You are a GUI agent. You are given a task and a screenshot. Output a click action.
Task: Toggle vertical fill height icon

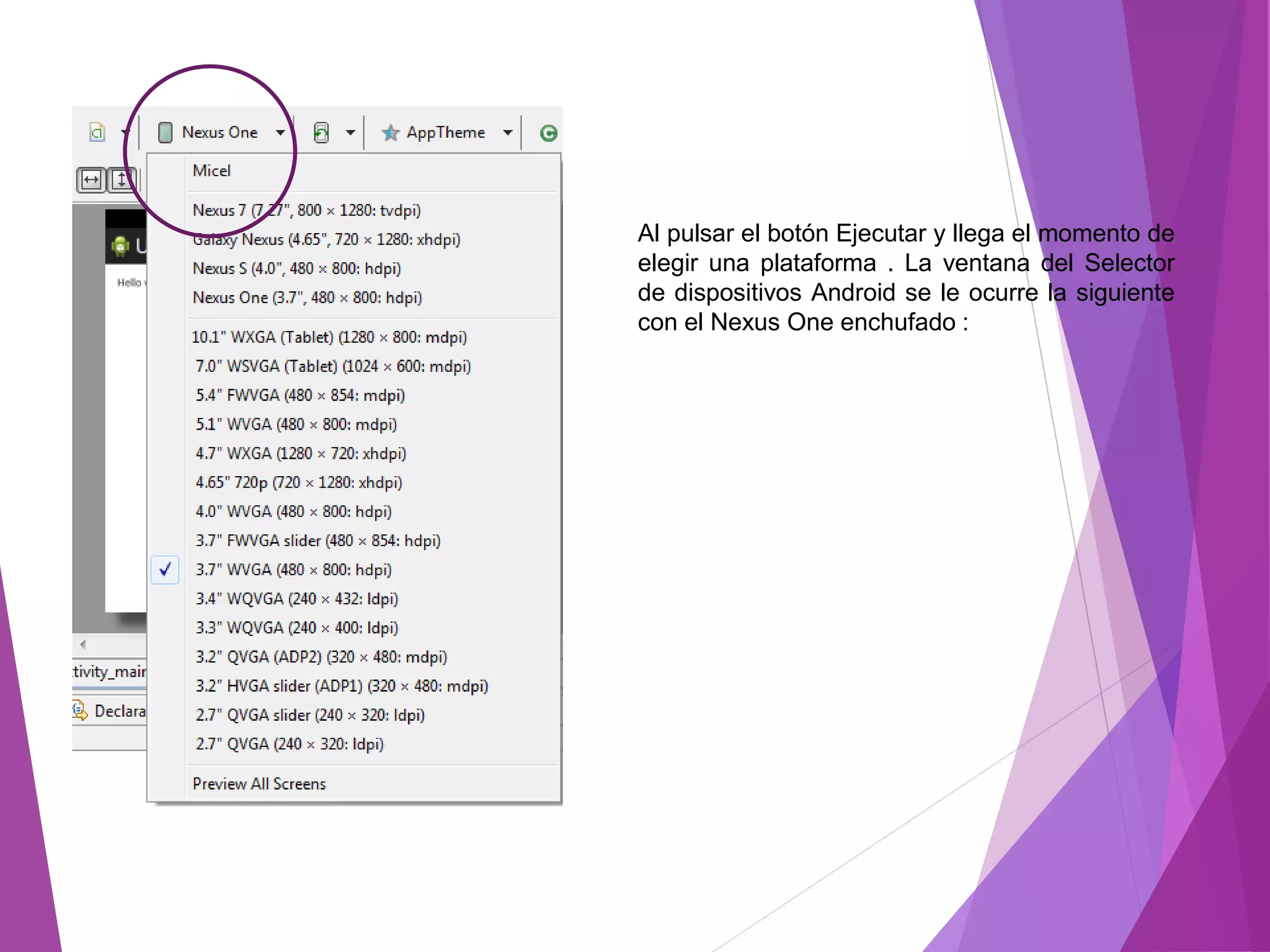pyautogui.click(x=122, y=180)
